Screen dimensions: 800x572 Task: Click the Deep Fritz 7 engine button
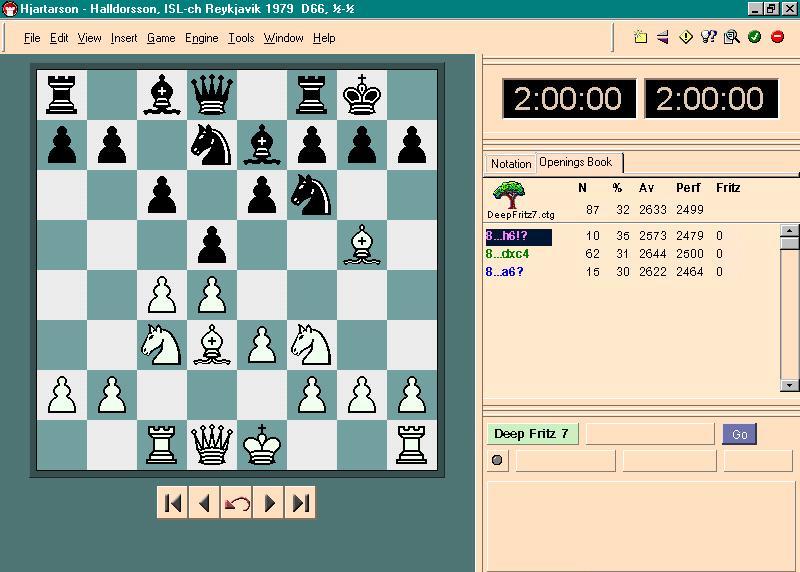pos(532,434)
